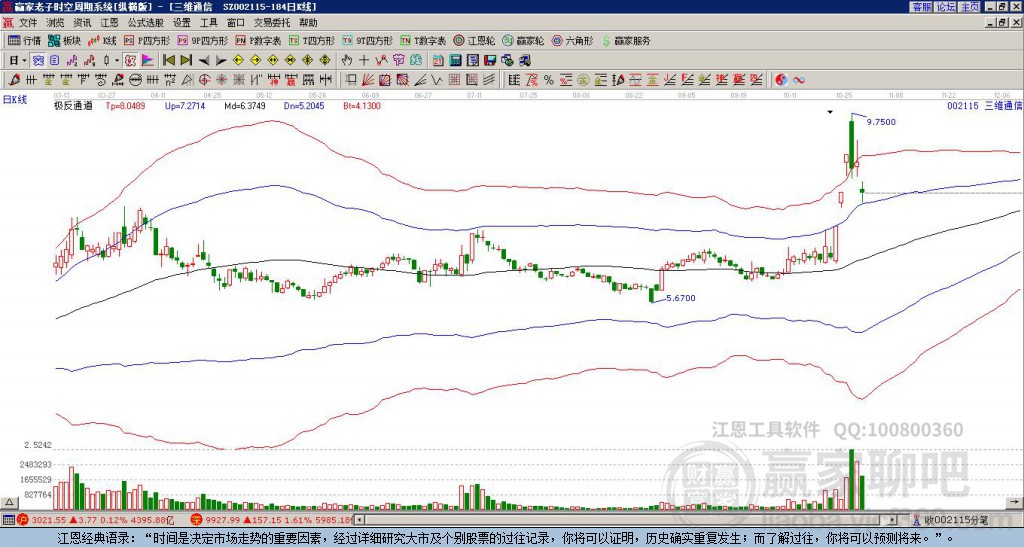This screenshot has width=1024, height=548.
Task: Click the save floppy disk icon
Action: [490, 61]
